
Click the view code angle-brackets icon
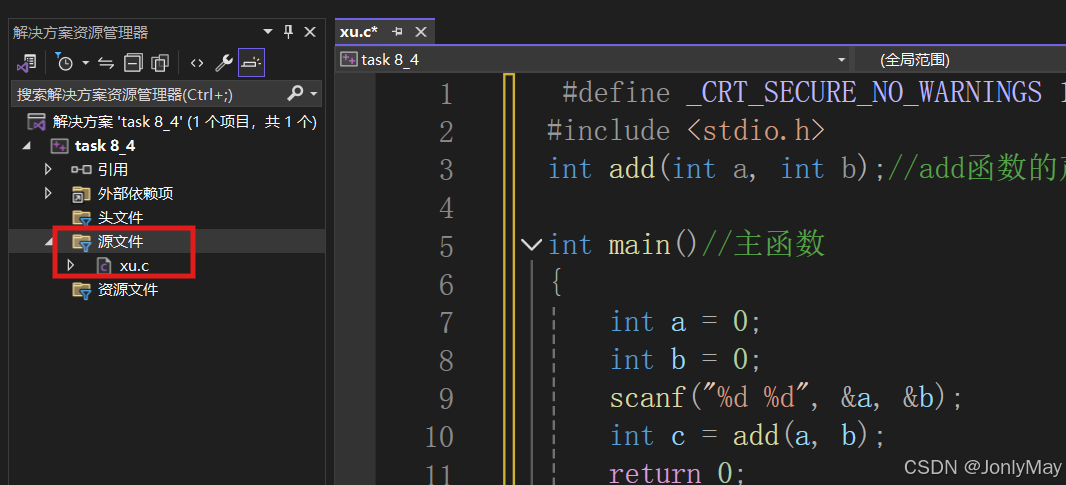[x=196, y=63]
